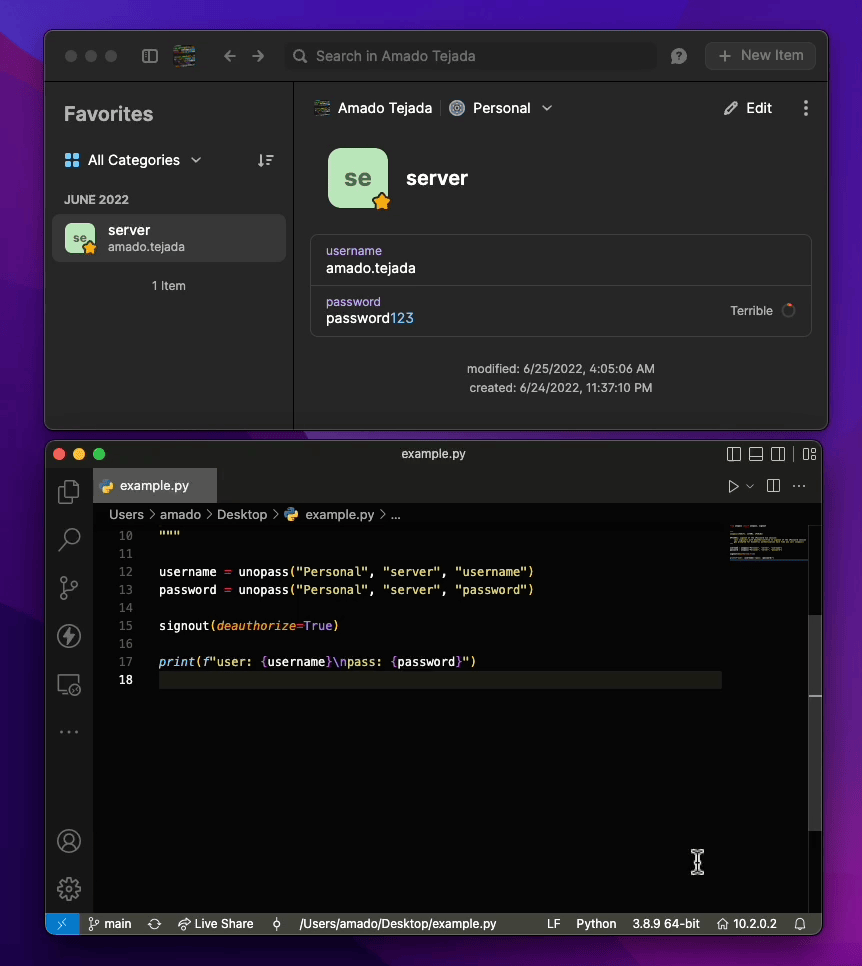Click line number 12 in the gutter
Screen dimensions: 862x966
tap(126, 572)
